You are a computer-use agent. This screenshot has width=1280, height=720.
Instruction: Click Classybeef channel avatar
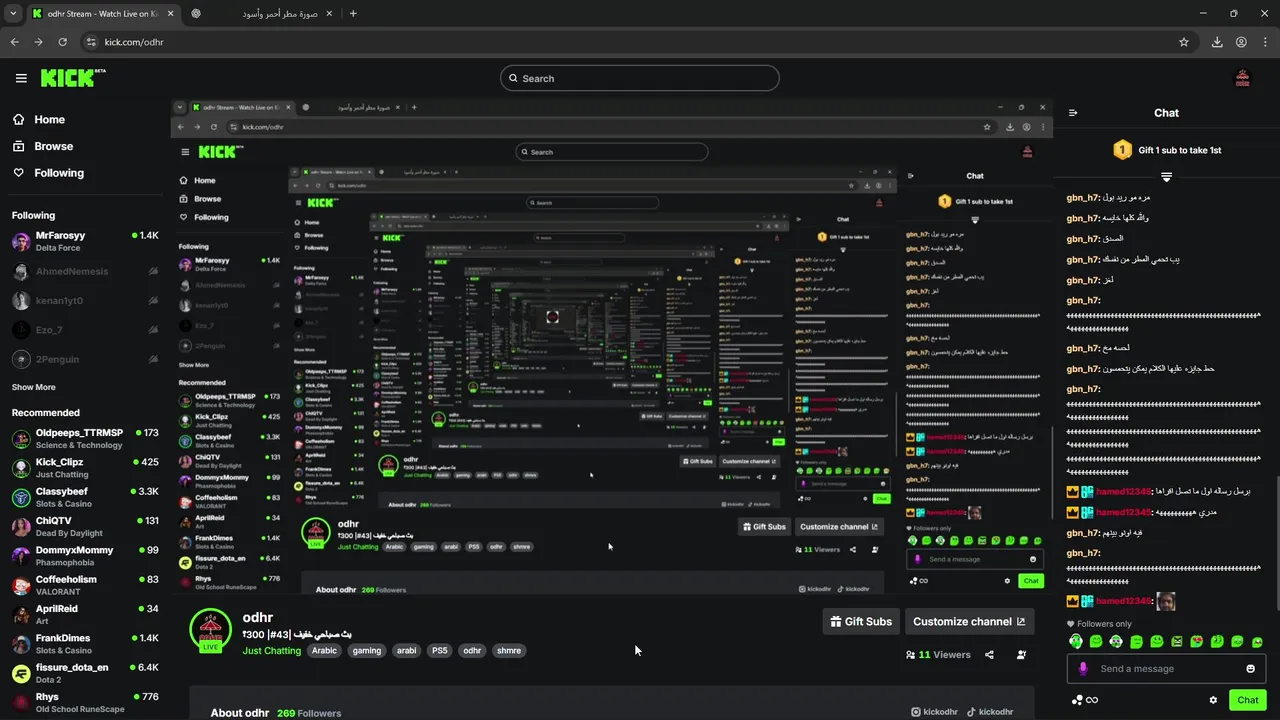21,497
